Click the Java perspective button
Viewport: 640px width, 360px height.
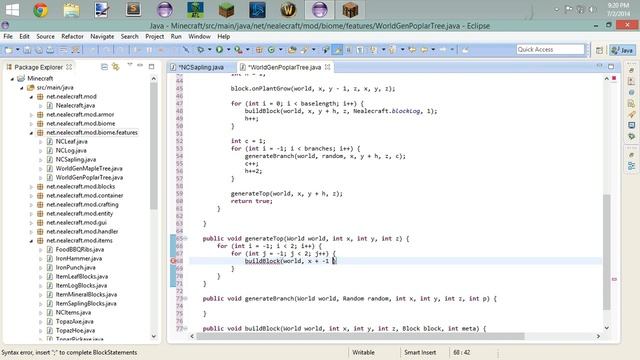pyautogui.click(x=622, y=50)
